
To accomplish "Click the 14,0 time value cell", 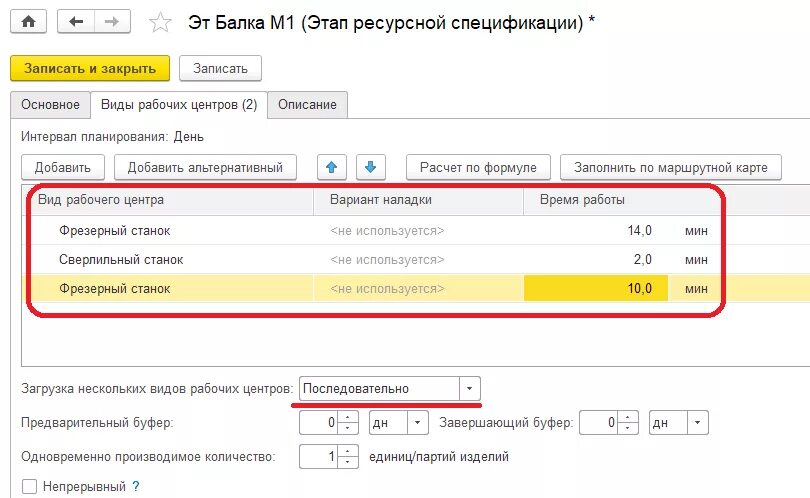I will tap(596, 230).
